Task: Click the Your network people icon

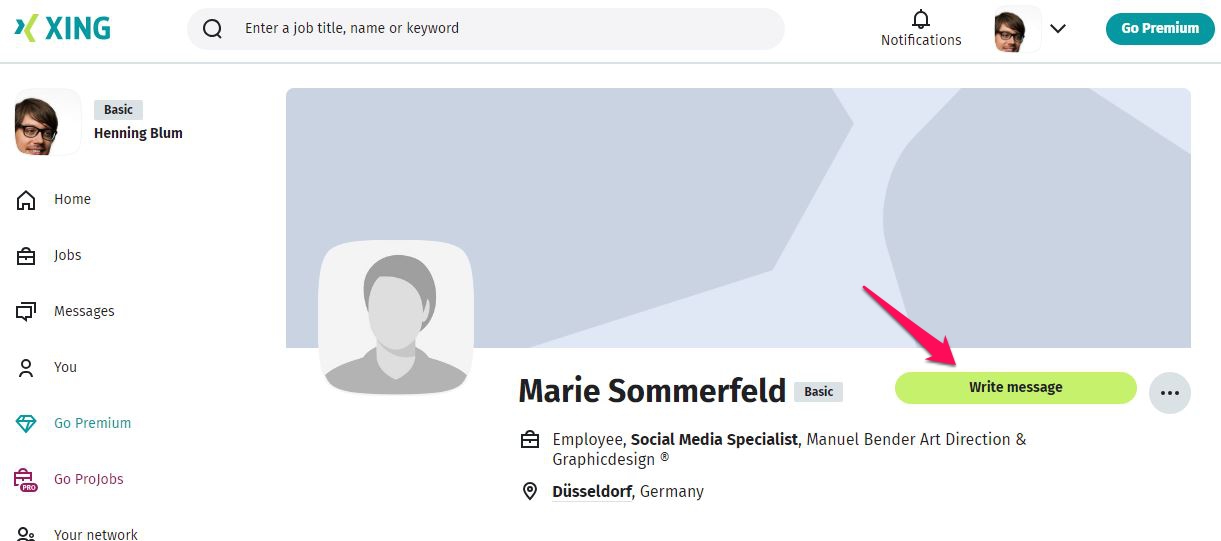Action: pos(27,535)
